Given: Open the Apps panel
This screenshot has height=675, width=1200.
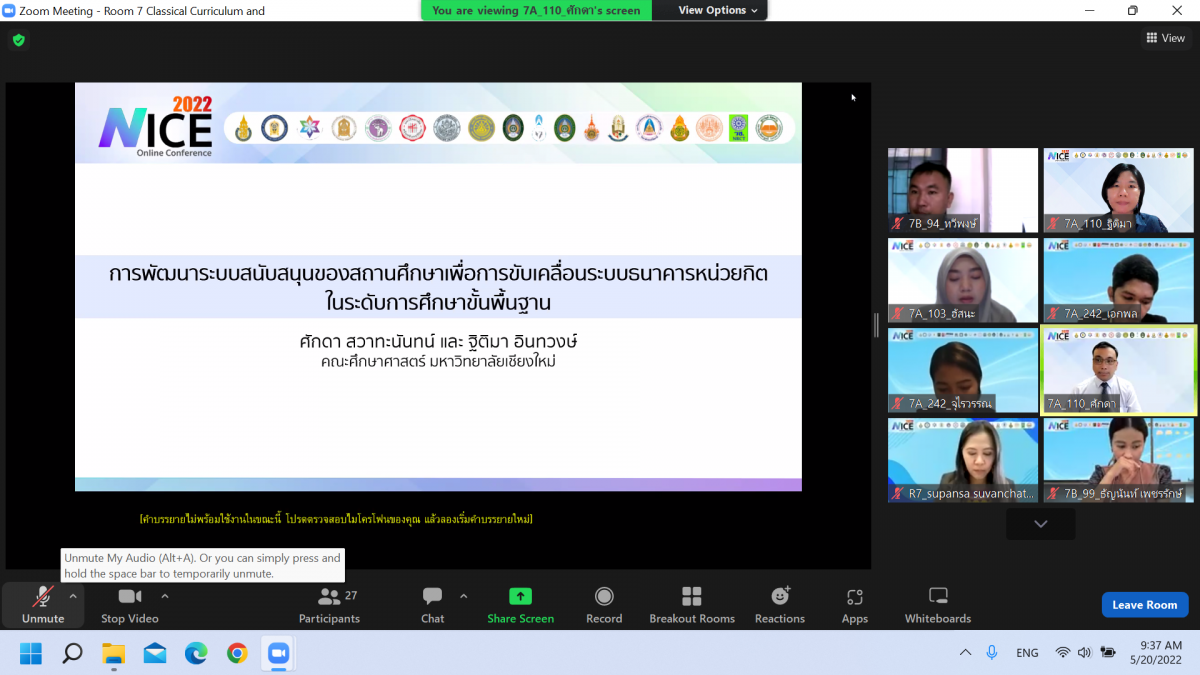Looking at the screenshot, I should (x=855, y=605).
